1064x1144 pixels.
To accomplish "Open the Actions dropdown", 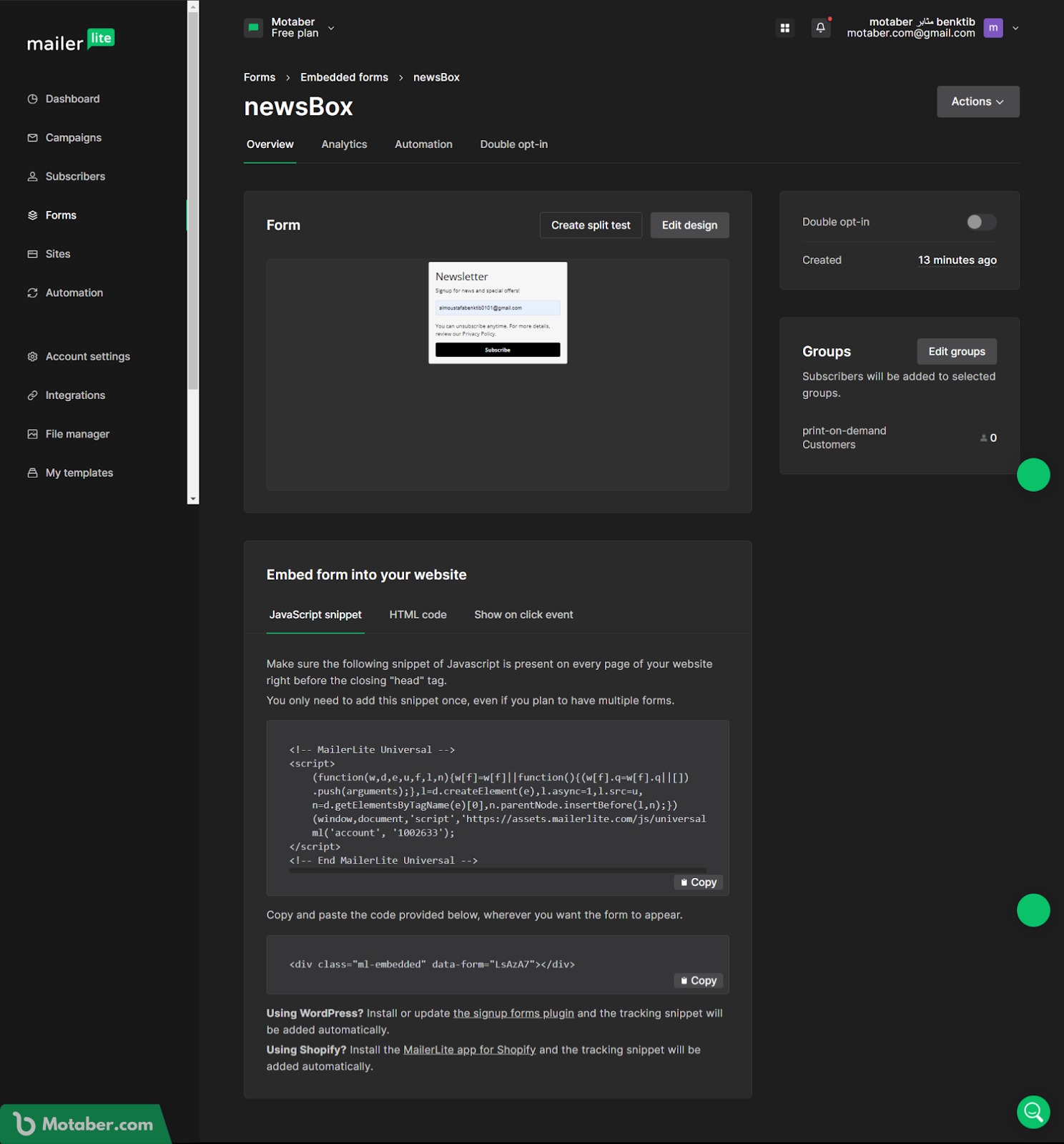I will tap(977, 102).
